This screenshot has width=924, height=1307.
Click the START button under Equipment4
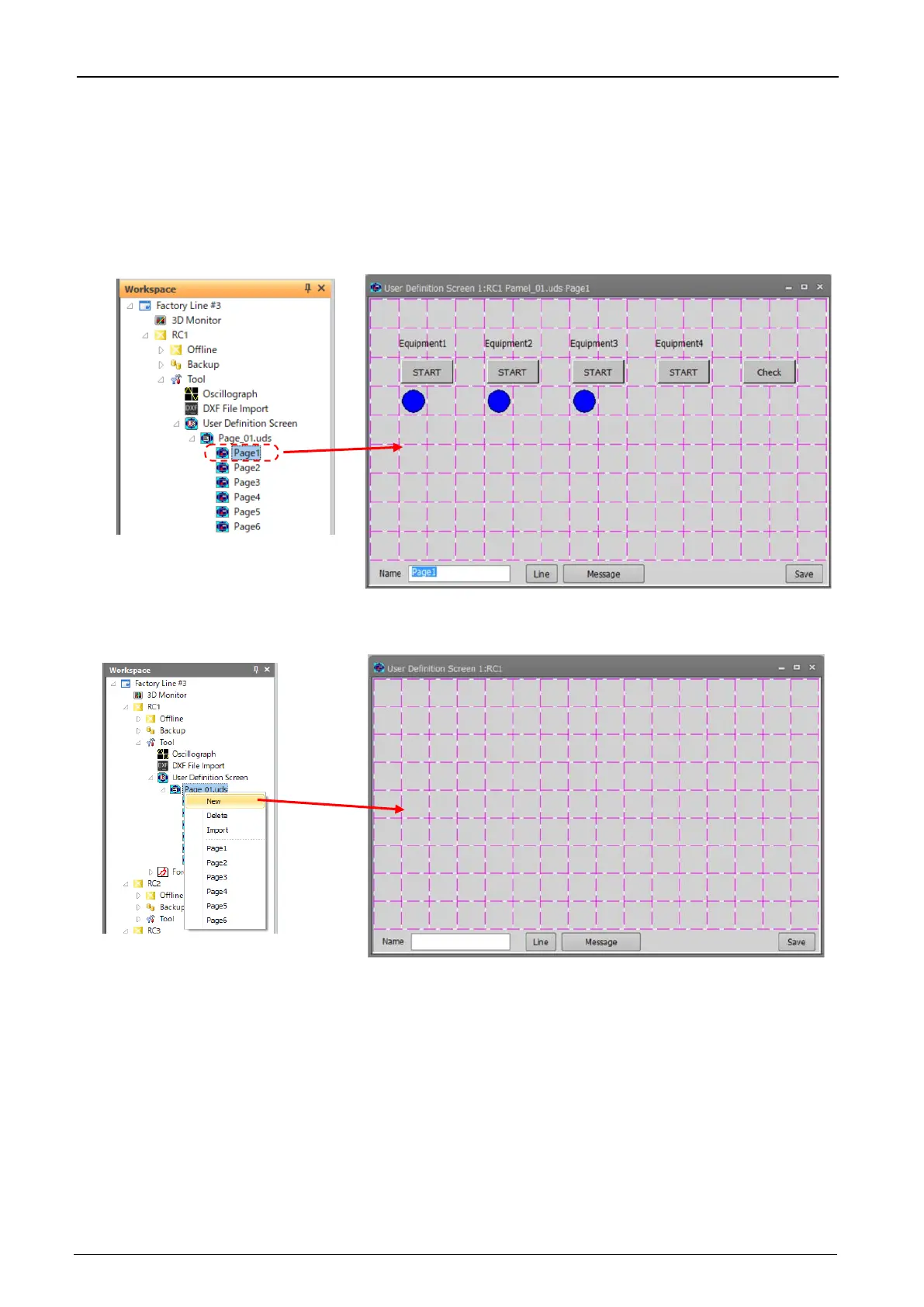[x=683, y=373]
